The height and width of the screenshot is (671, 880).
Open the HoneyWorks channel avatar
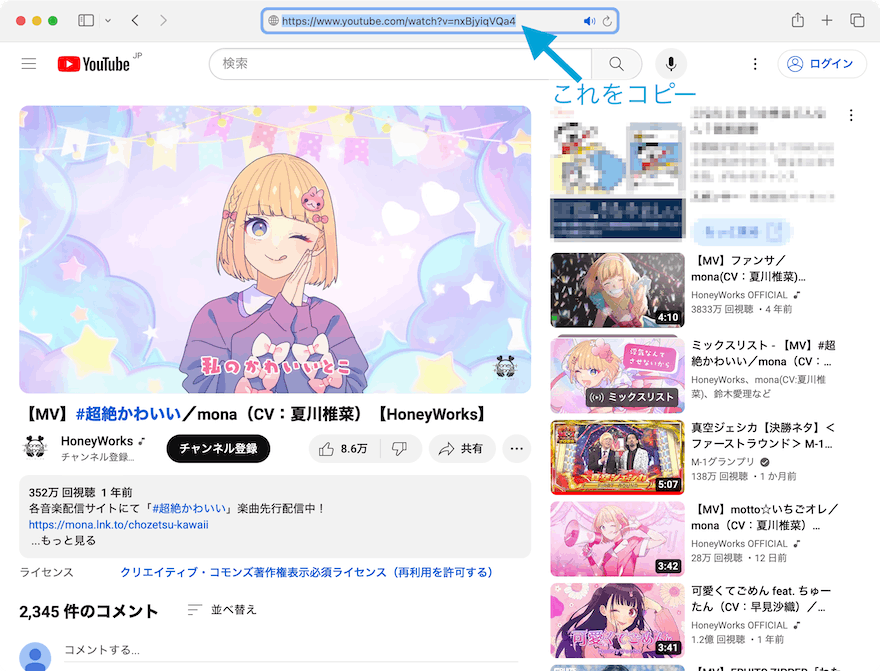coord(35,448)
